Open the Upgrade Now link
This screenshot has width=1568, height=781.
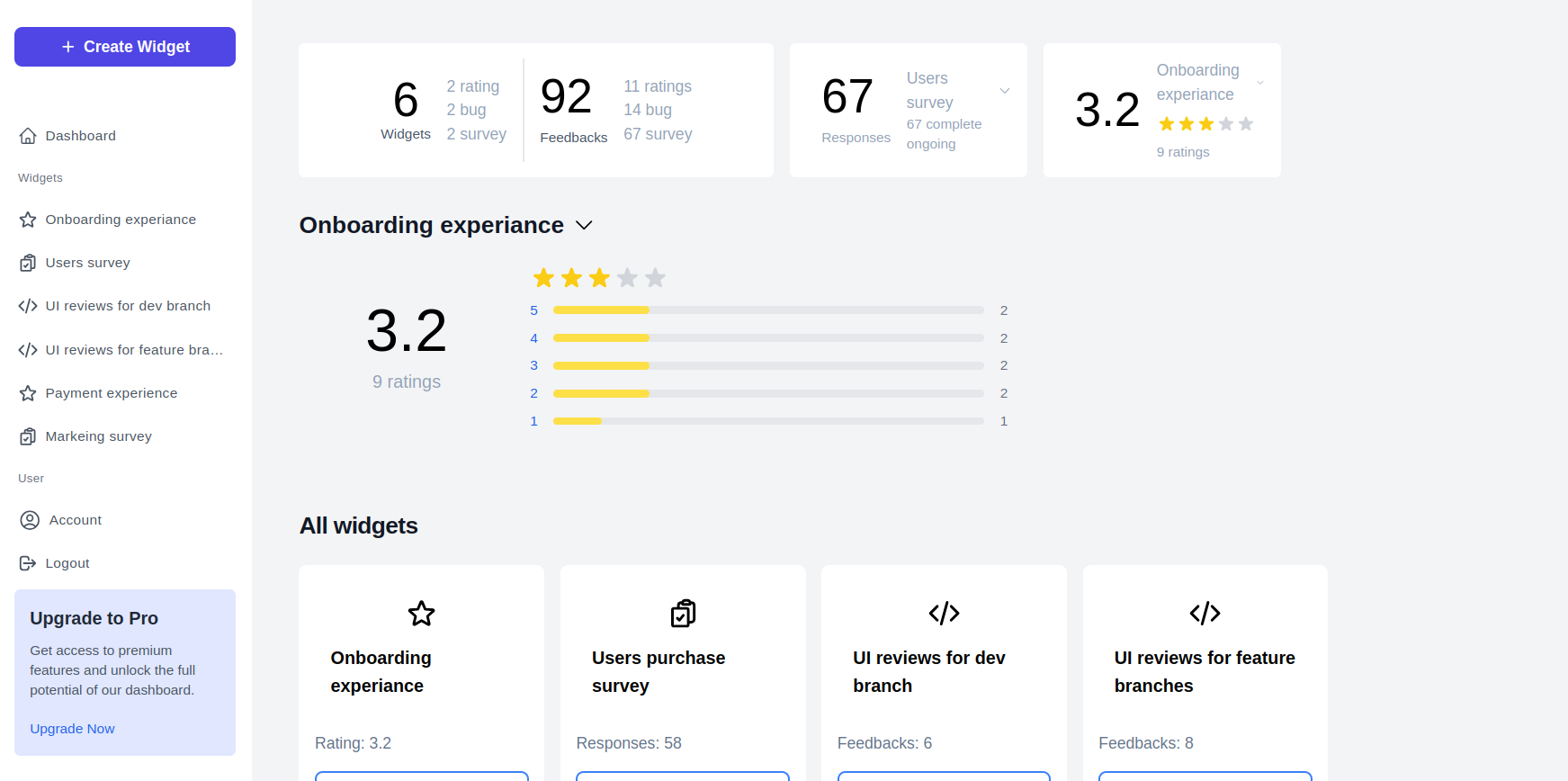pos(72,728)
